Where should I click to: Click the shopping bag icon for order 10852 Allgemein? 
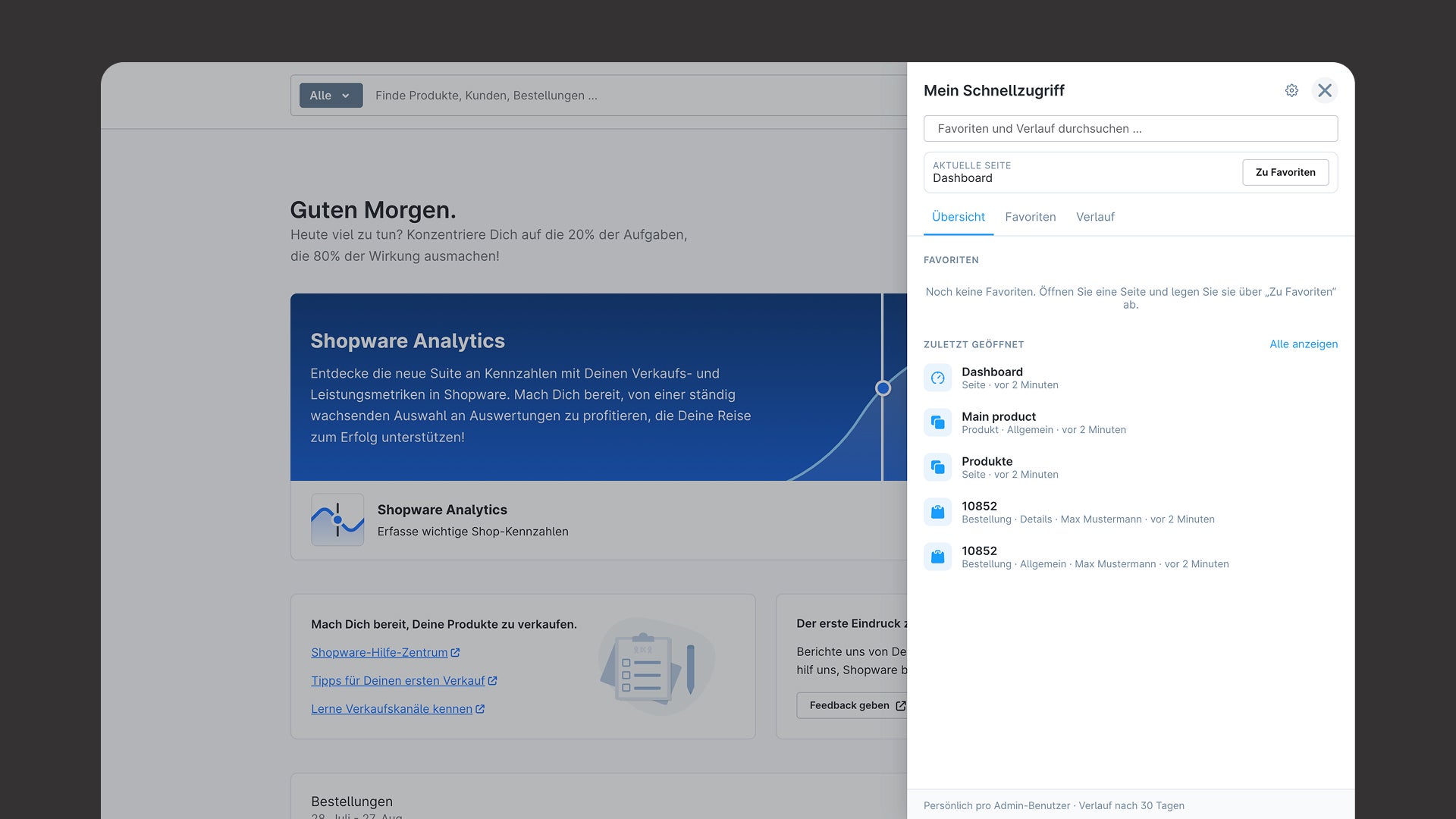tap(938, 557)
